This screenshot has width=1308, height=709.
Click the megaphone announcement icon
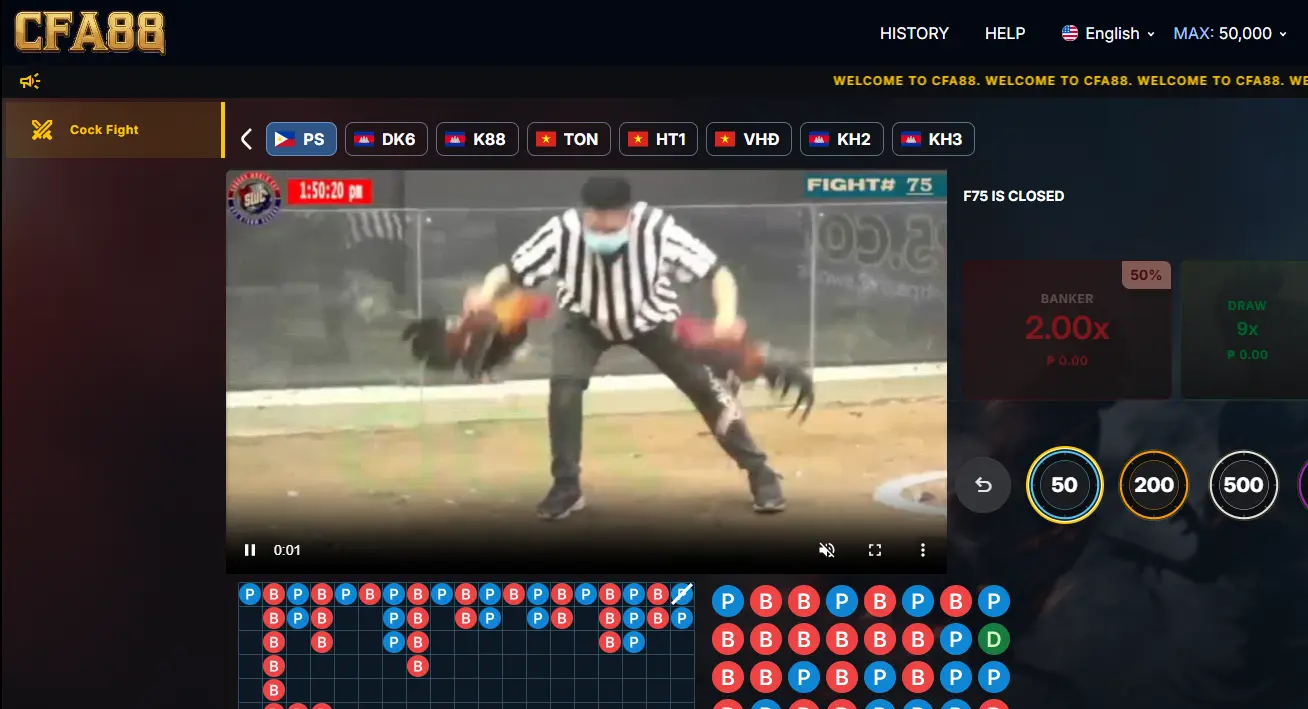30,81
